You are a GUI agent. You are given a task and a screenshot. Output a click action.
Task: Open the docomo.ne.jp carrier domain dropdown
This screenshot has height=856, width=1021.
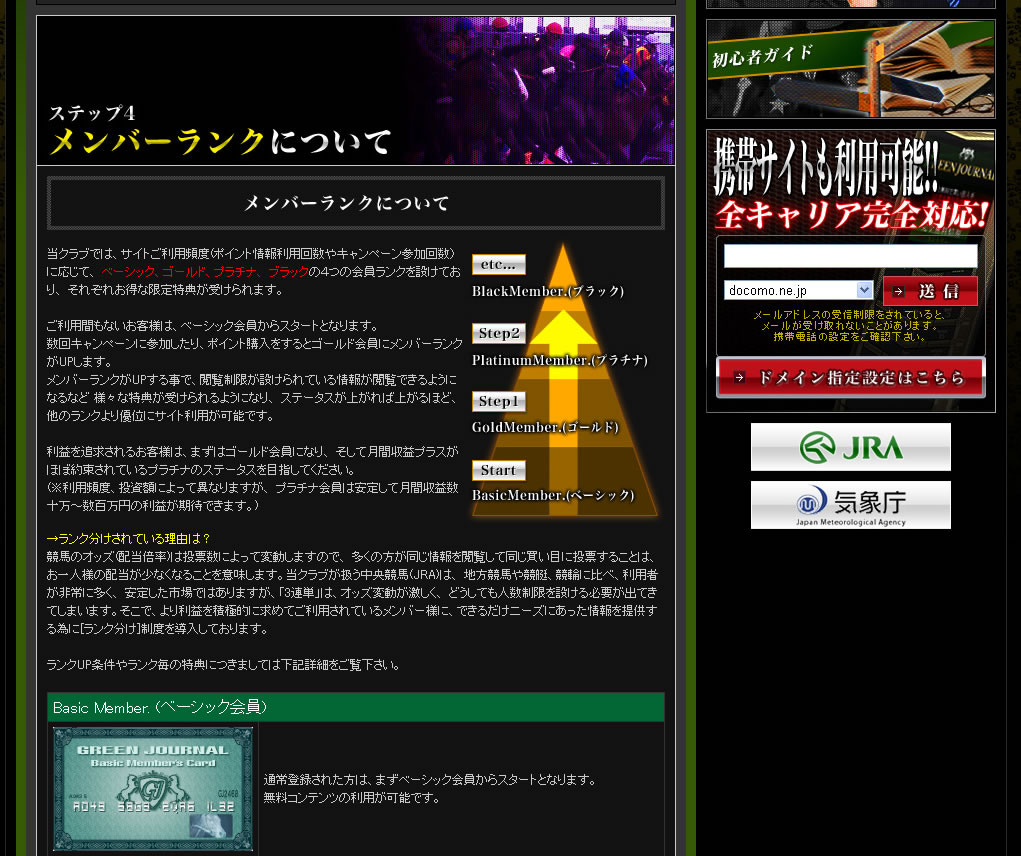coord(798,290)
